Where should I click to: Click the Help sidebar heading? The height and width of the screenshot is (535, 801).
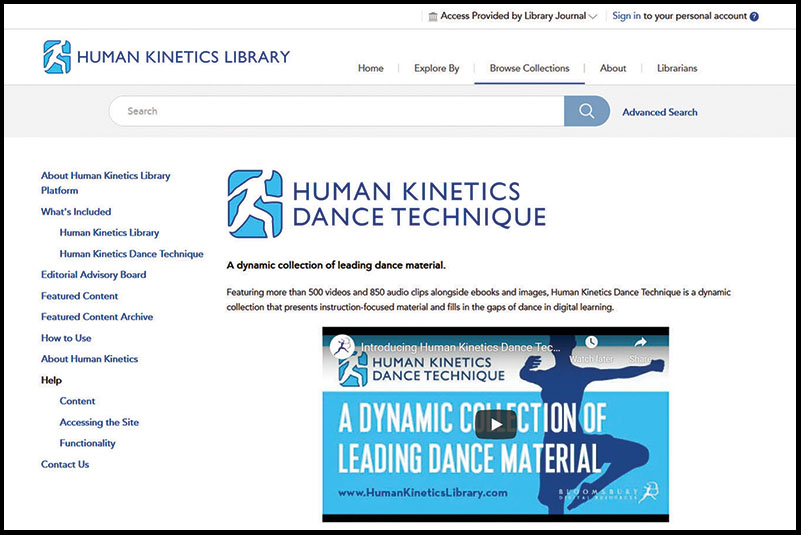(x=51, y=380)
